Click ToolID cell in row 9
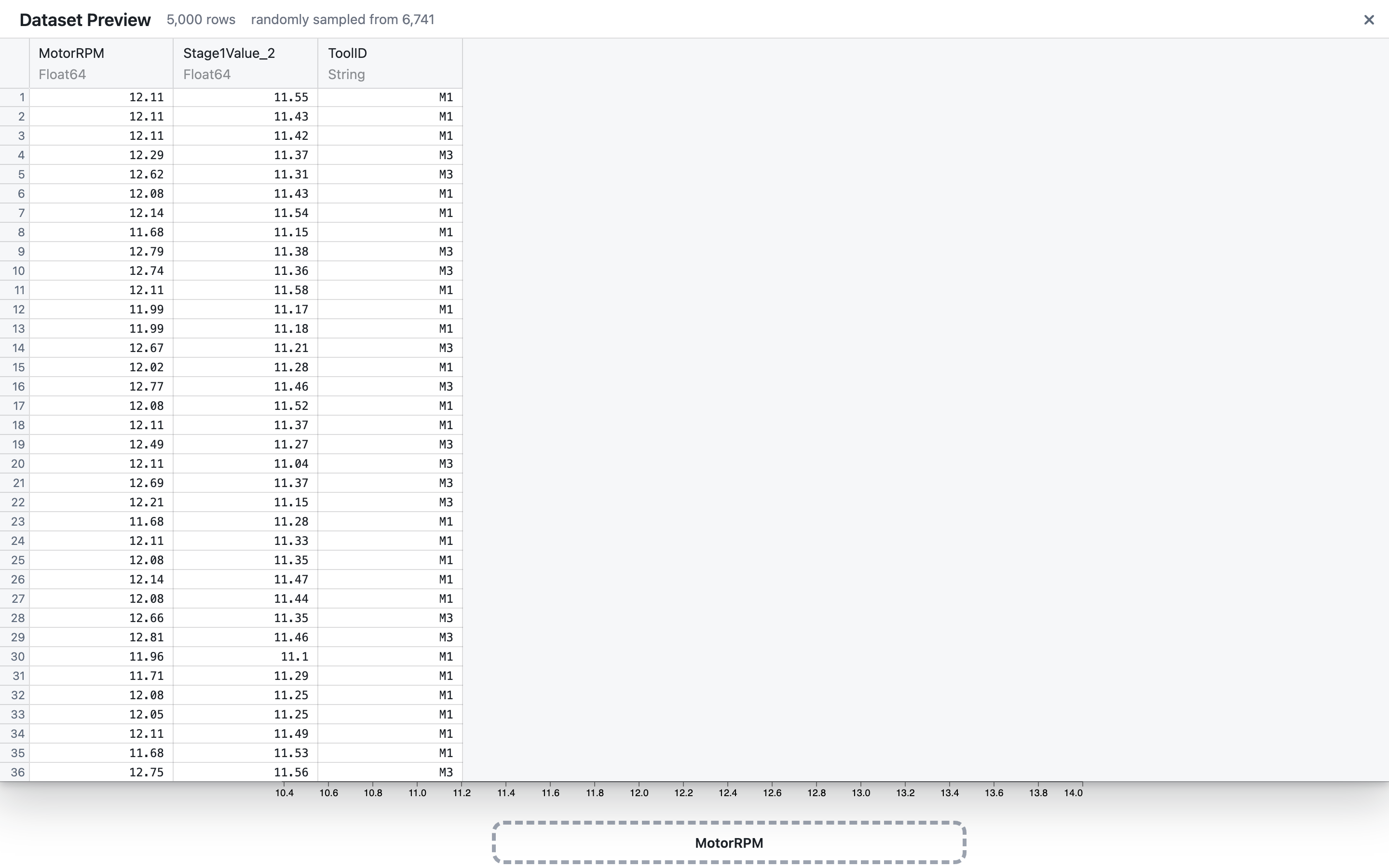This screenshot has width=1389, height=868. [x=446, y=251]
